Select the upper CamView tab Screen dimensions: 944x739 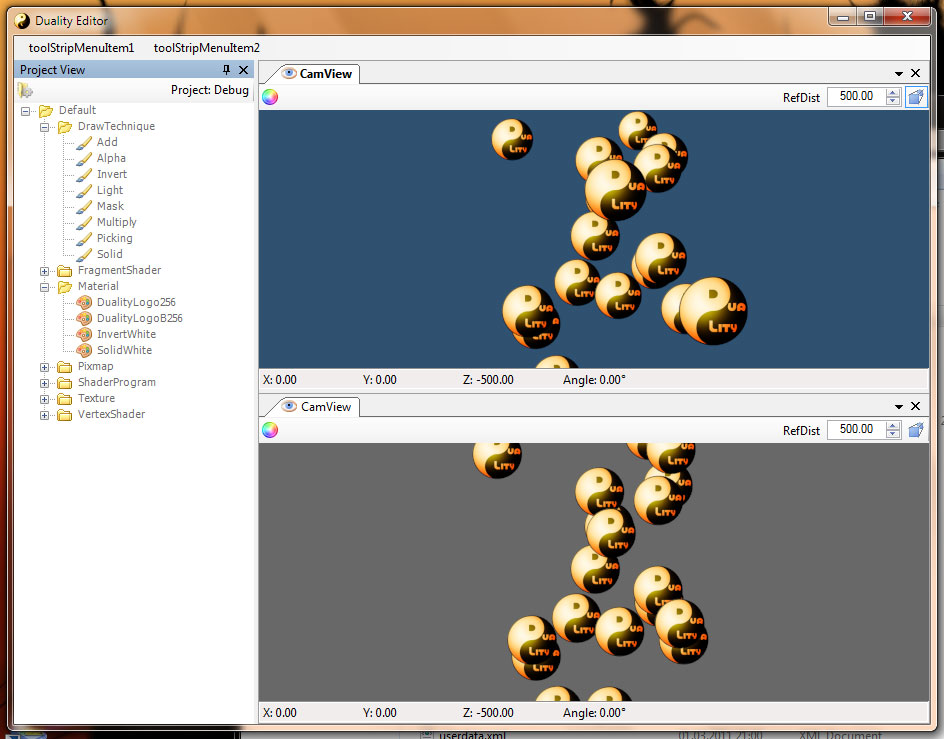pyautogui.click(x=318, y=74)
